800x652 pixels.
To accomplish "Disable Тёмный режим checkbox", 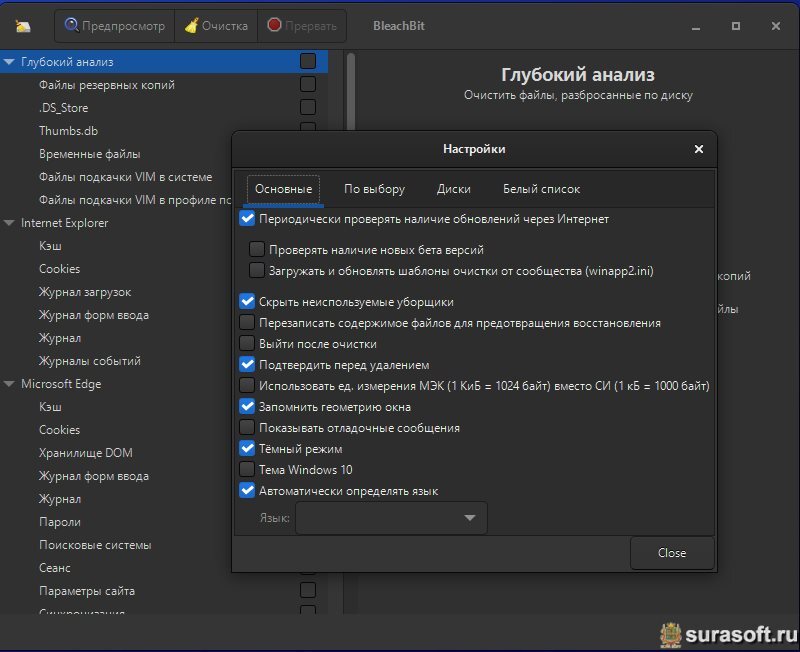I will click(247, 449).
